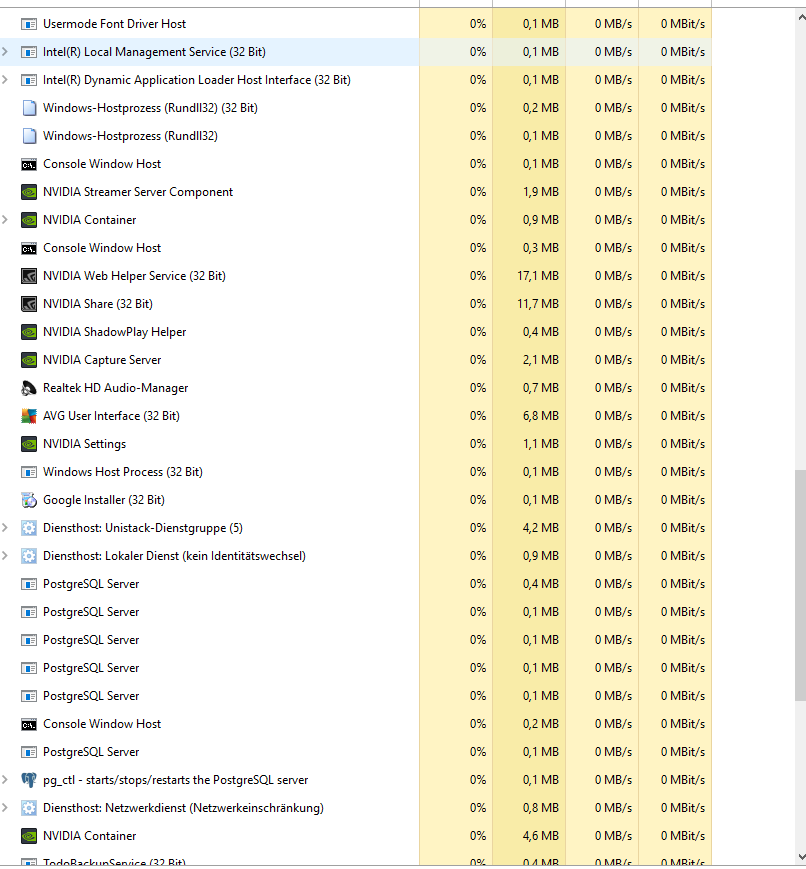The image size is (806, 869).
Task: Select the NVIDIA Settings process name
Action: pos(84,444)
